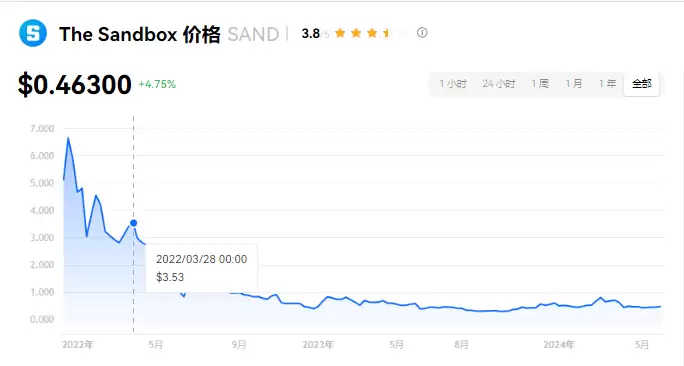The width and height of the screenshot is (684, 366).
Task: Click the 2023年 axis label
Action: pyautogui.click(x=318, y=345)
